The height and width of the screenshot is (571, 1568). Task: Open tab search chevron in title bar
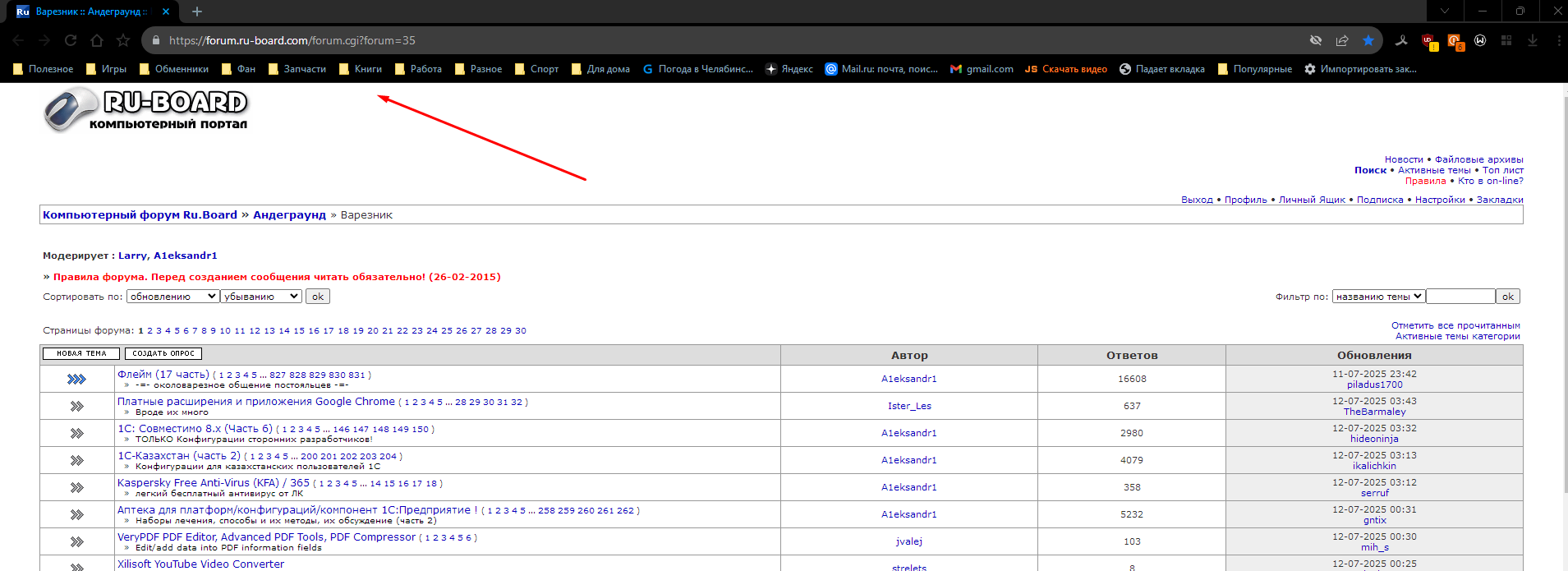pyautogui.click(x=1445, y=12)
